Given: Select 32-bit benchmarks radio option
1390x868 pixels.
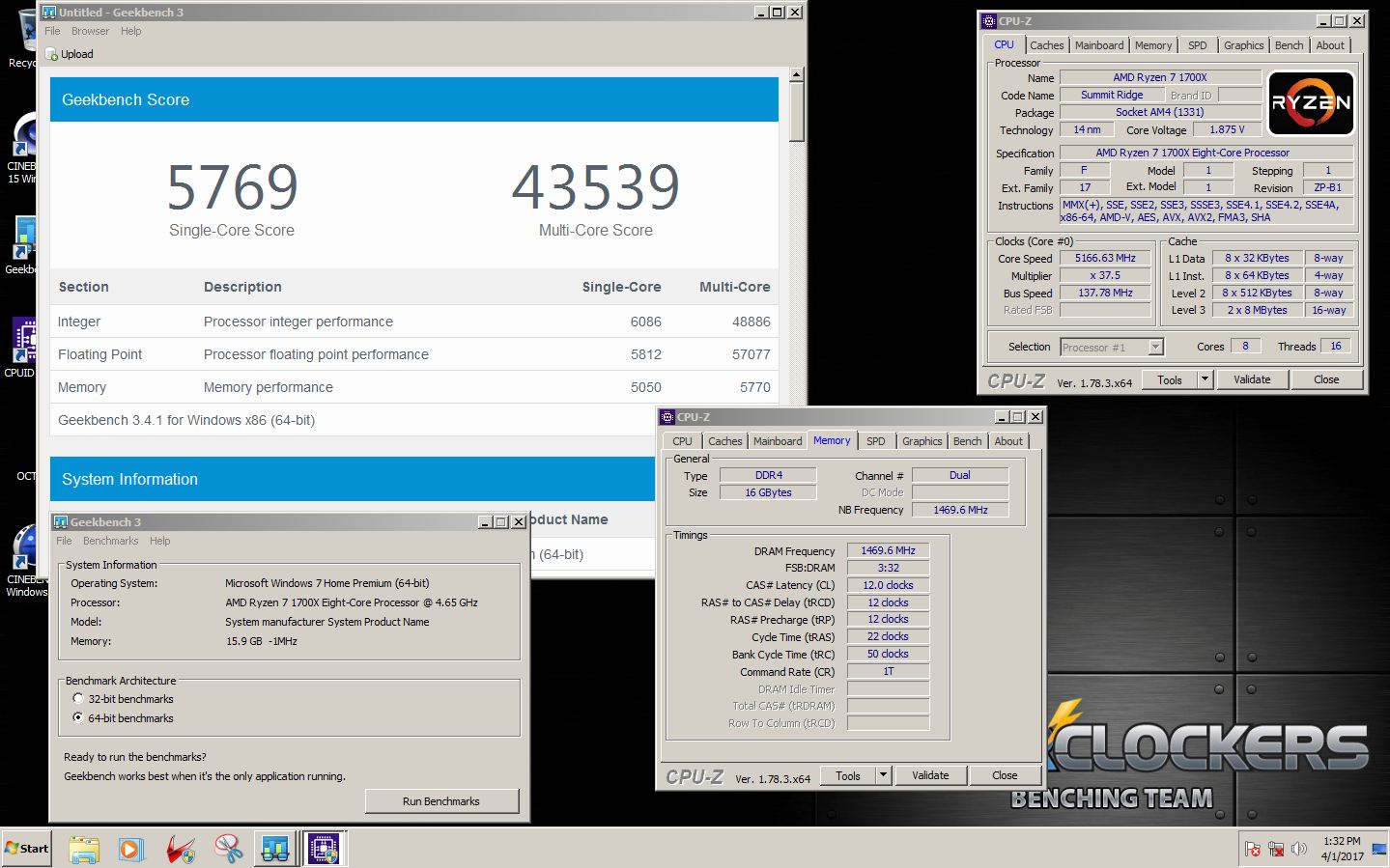Looking at the screenshot, I should pyautogui.click(x=78, y=699).
